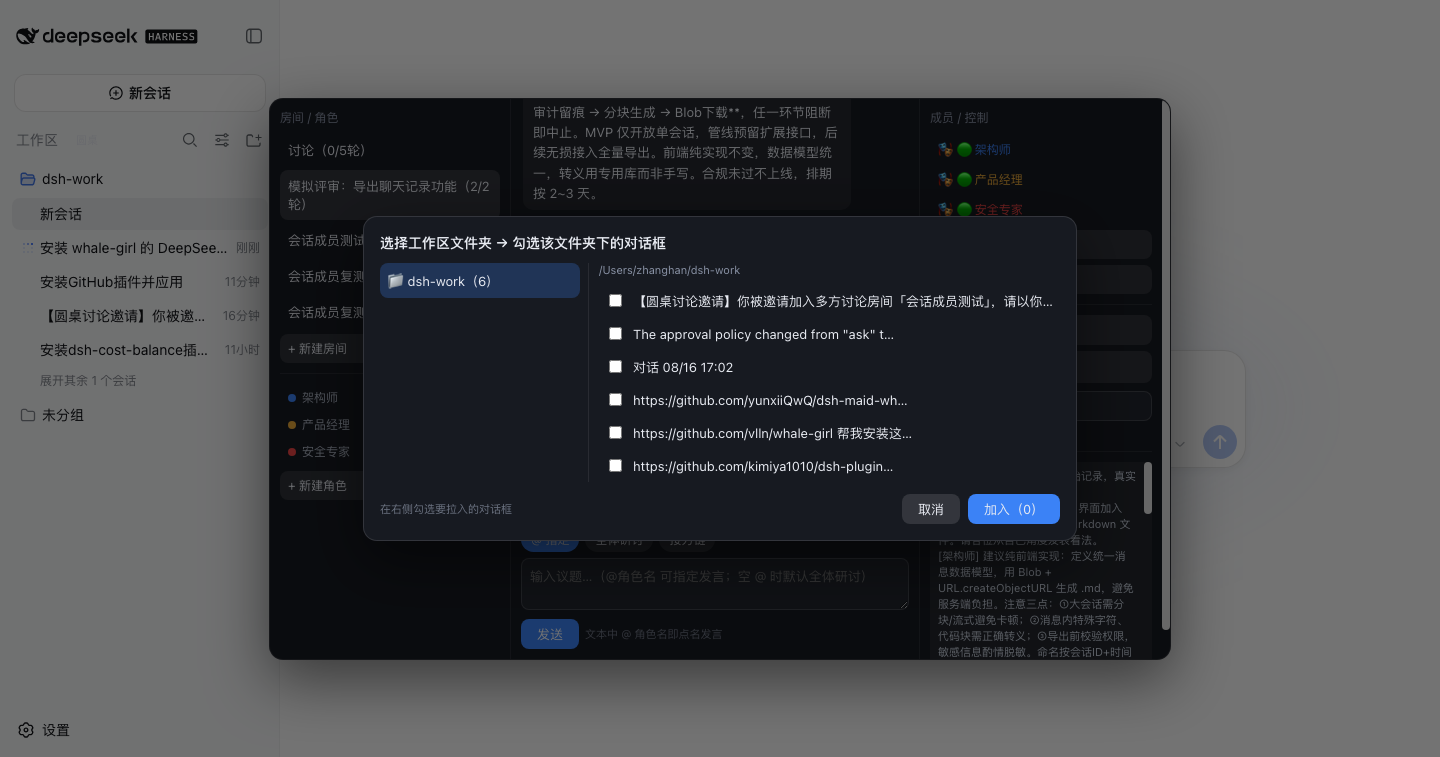Viewport: 1440px width, 757px height.
Task: Select the 架构师 role with blue dot
Action: pyautogui.click(x=319, y=398)
